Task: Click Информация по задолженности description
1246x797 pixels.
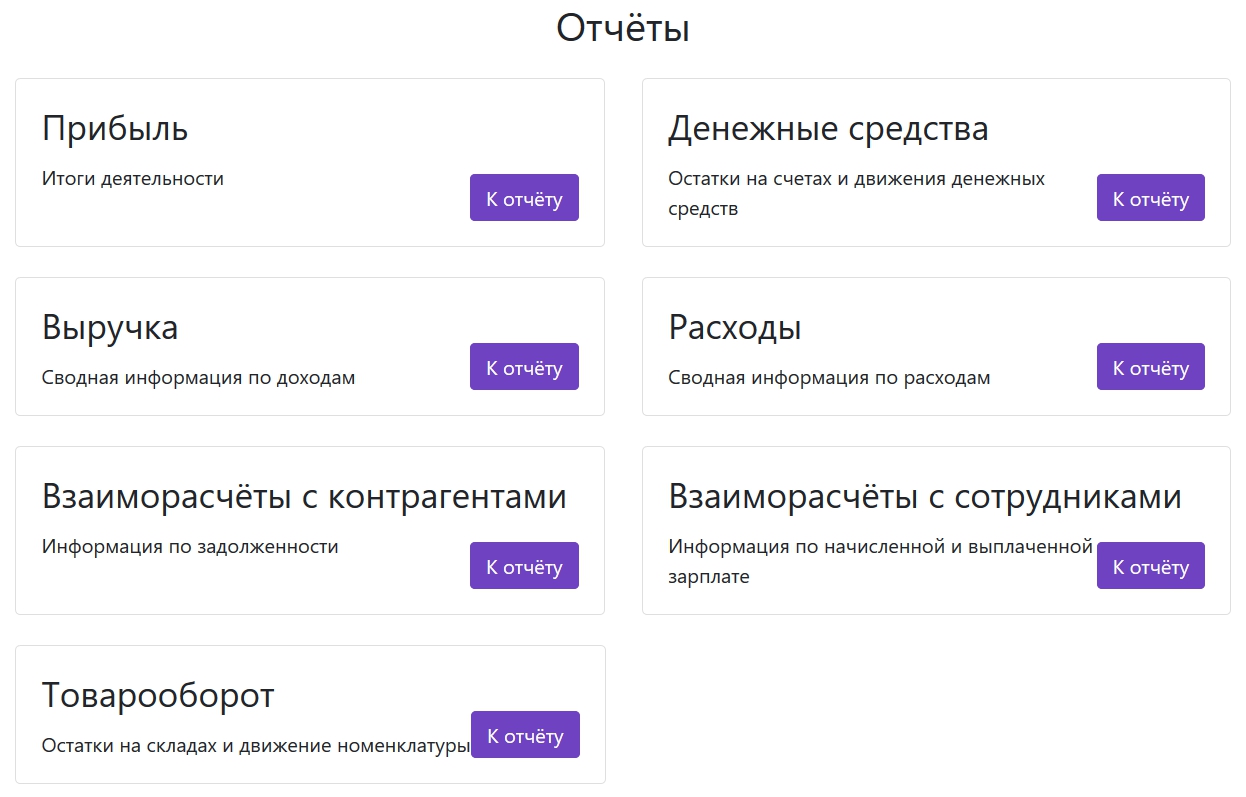Action: pos(190,547)
